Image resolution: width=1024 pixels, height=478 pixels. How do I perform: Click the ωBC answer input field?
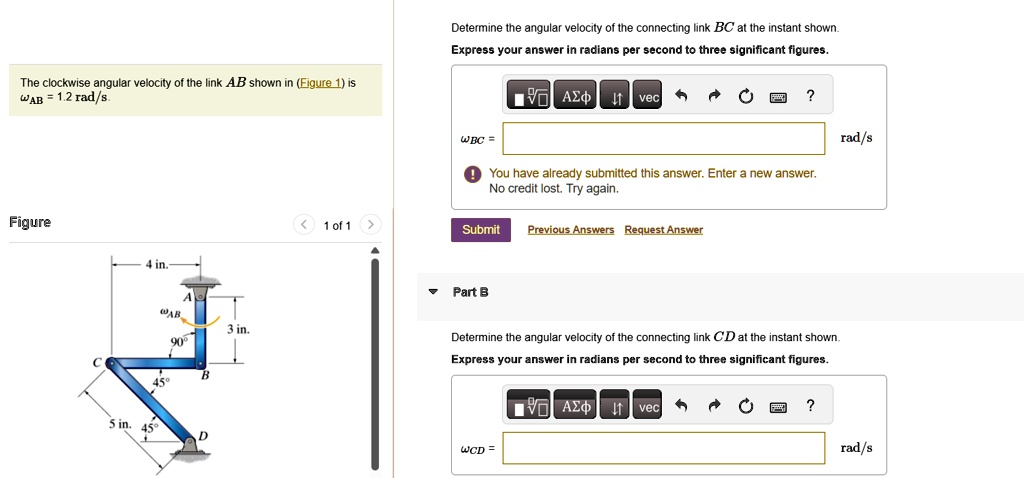pos(663,139)
